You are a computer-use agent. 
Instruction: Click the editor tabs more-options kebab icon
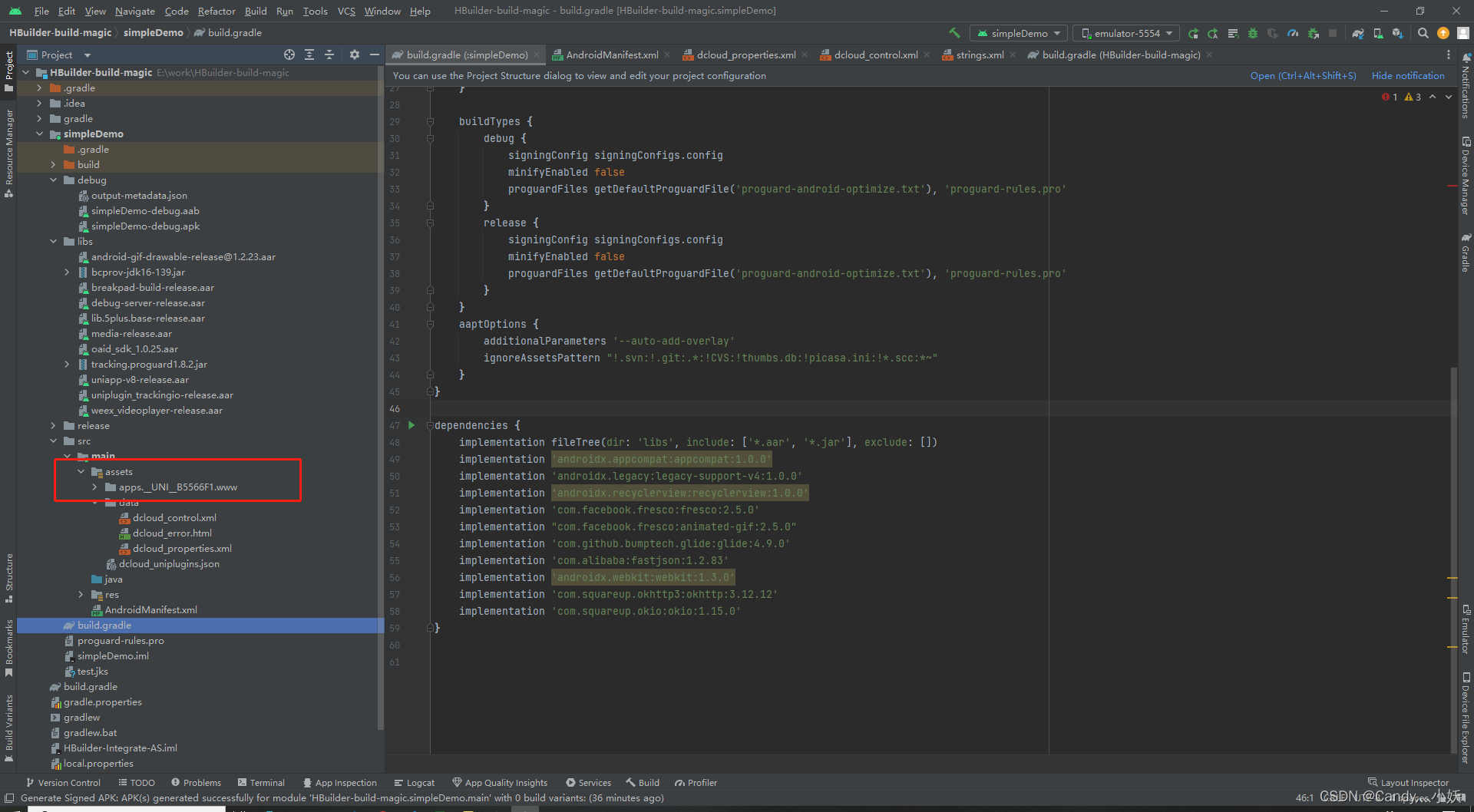[1449, 54]
